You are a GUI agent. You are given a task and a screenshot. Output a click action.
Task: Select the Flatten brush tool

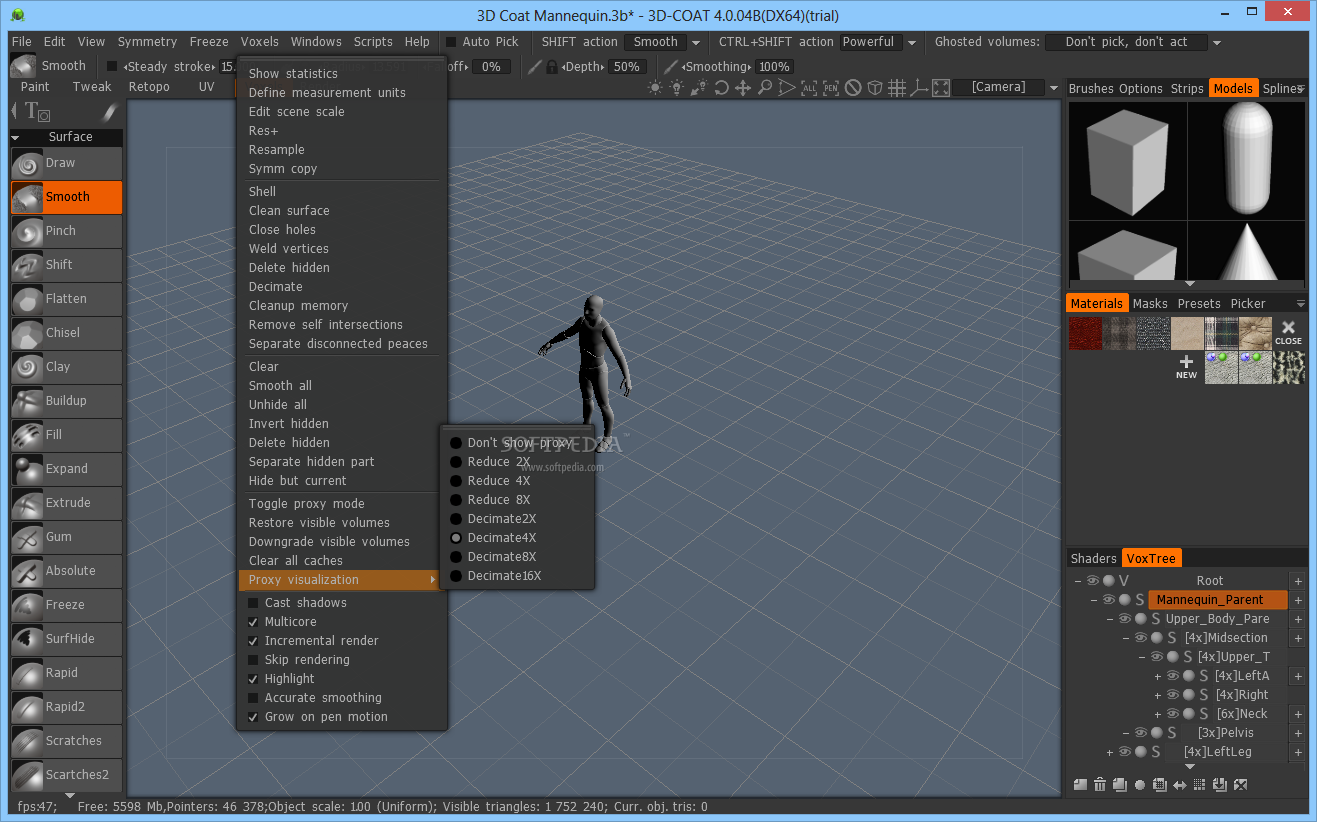pos(66,299)
